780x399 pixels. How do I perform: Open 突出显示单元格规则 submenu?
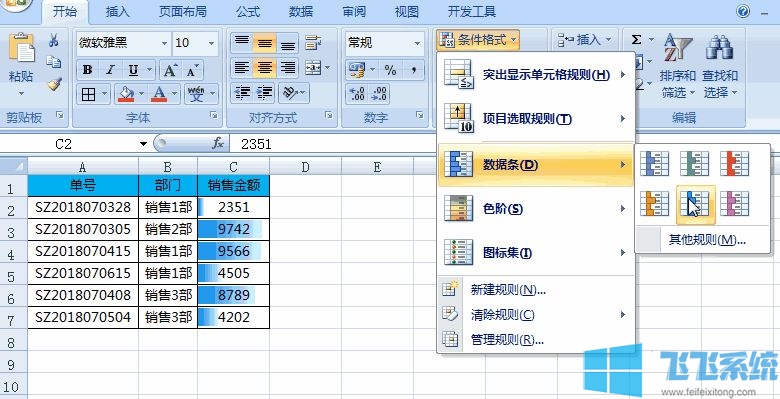(536, 75)
